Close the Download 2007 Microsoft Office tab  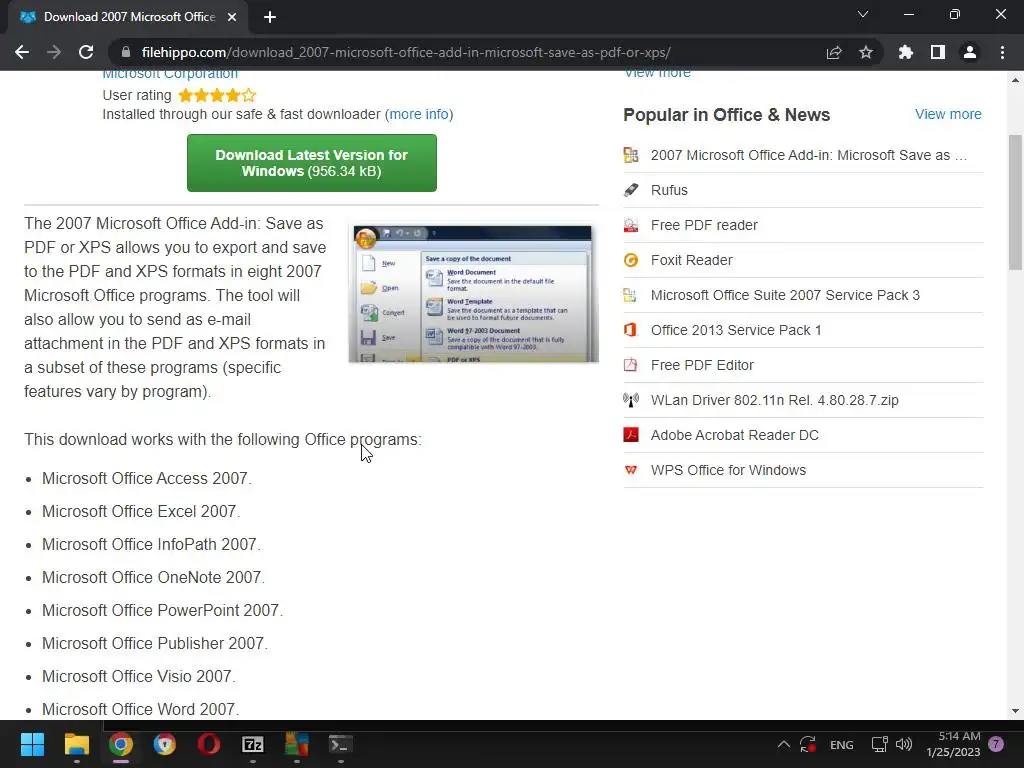tap(232, 17)
